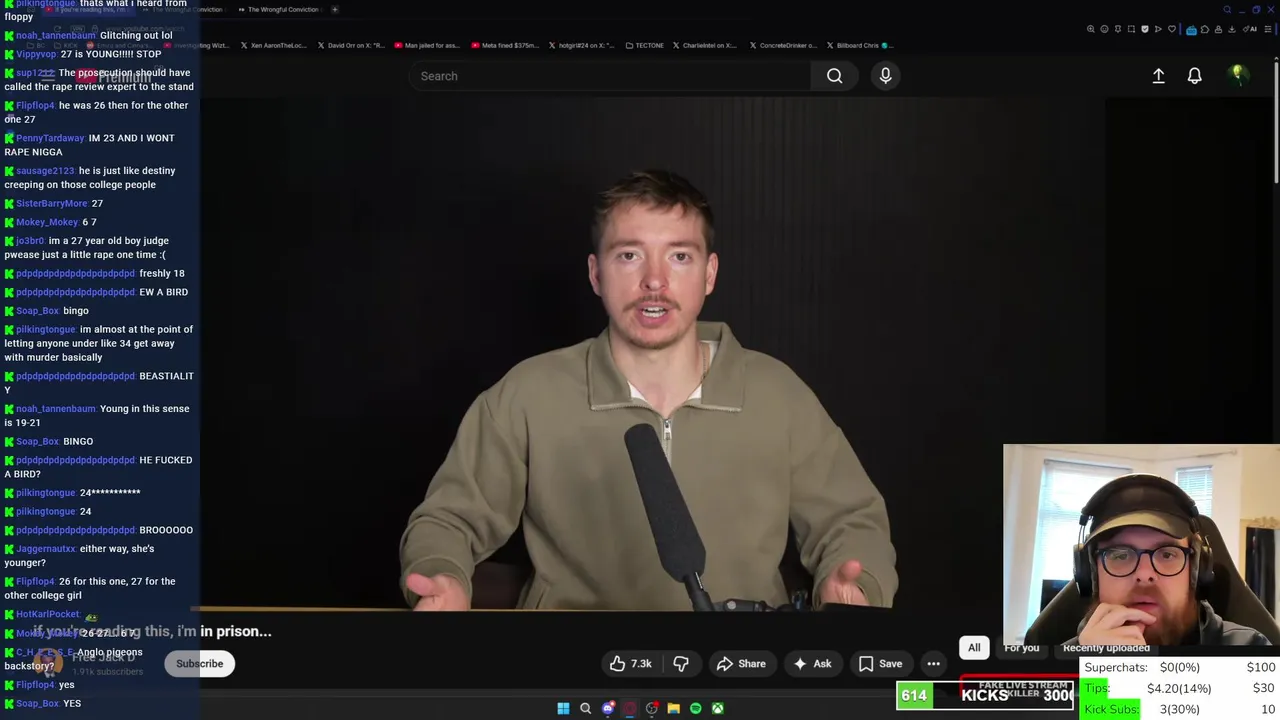This screenshot has width=1280, height=720.
Task: Click chat username SisterBarryMore
Action: pyautogui.click(x=52, y=204)
